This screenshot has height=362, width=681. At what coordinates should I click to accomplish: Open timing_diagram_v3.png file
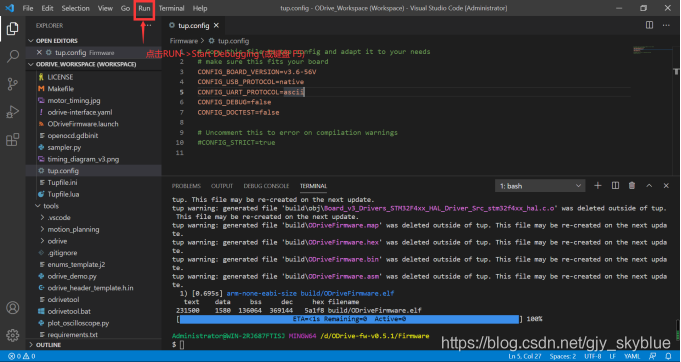coord(83,159)
